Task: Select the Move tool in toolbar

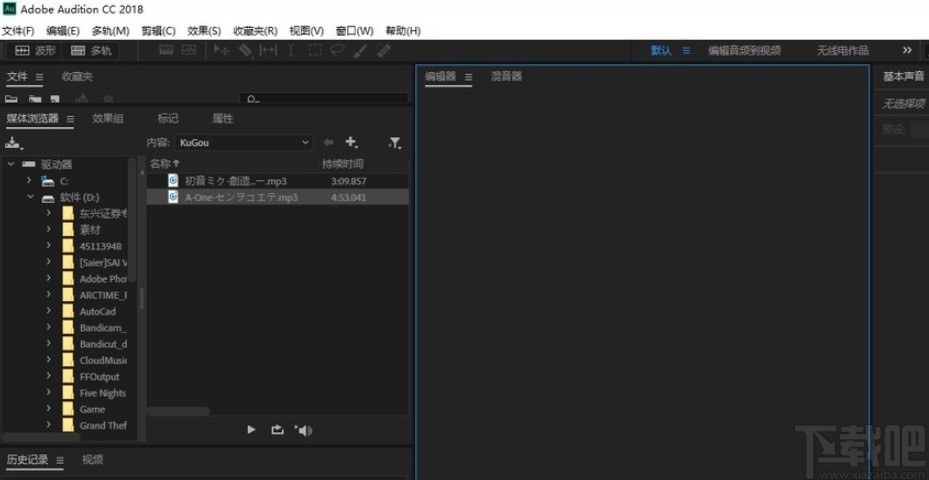Action: click(222, 51)
